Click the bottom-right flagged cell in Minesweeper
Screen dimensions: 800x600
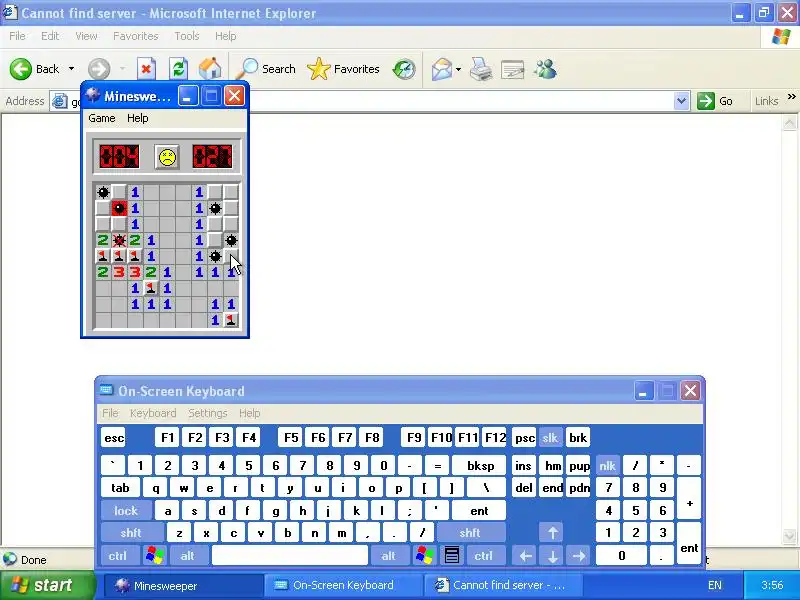tap(231, 320)
